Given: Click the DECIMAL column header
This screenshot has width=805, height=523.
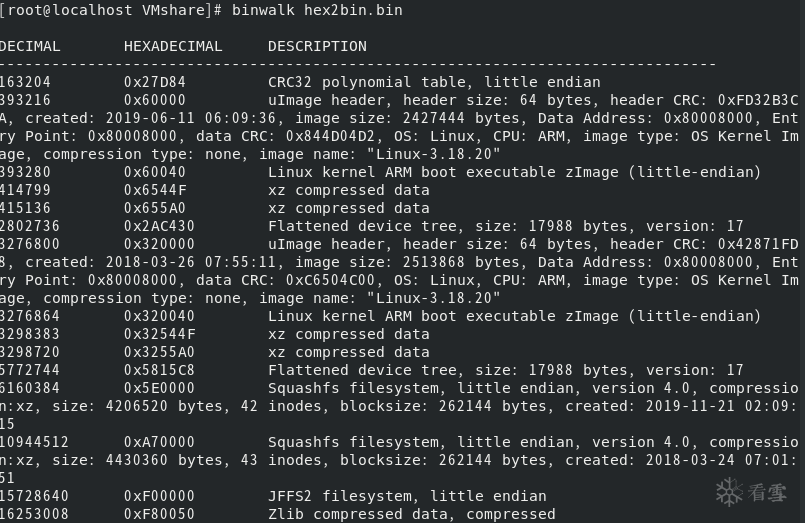Looking at the screenshot, I should pos(30,46).
